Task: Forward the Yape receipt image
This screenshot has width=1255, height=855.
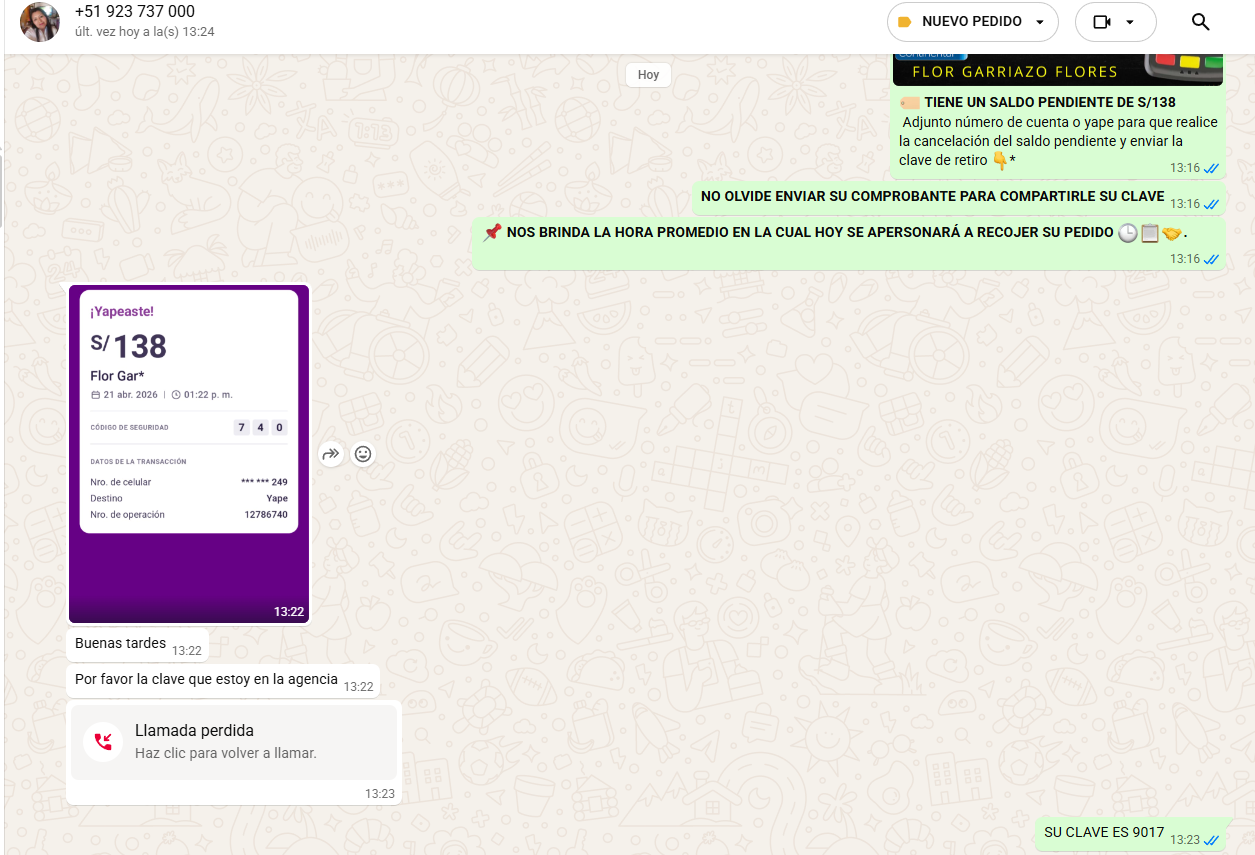Action: pyautogui.click(x=331, y=454)
